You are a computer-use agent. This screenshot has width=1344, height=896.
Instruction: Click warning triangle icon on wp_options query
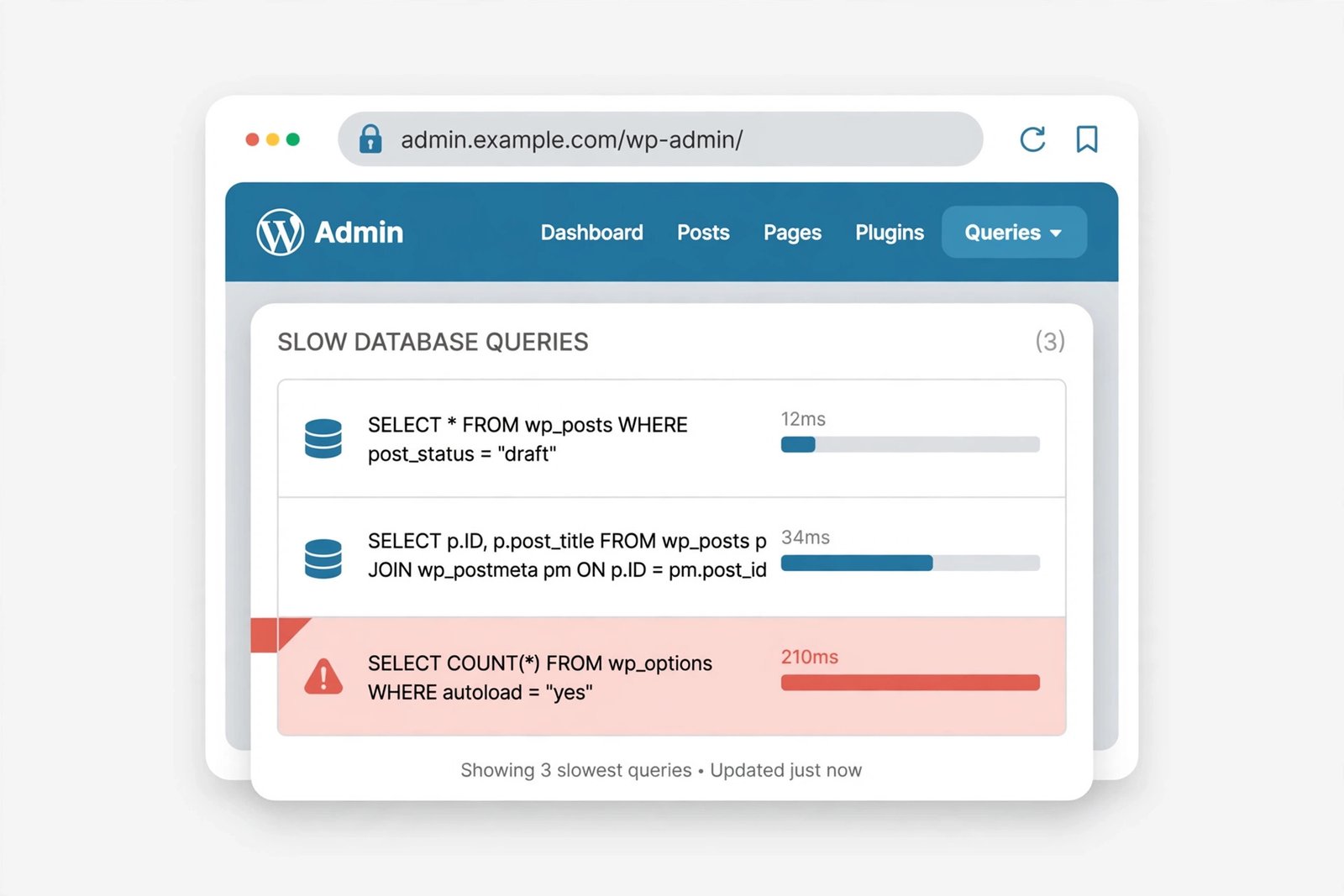pyautogui.click(x=323, y=677)
